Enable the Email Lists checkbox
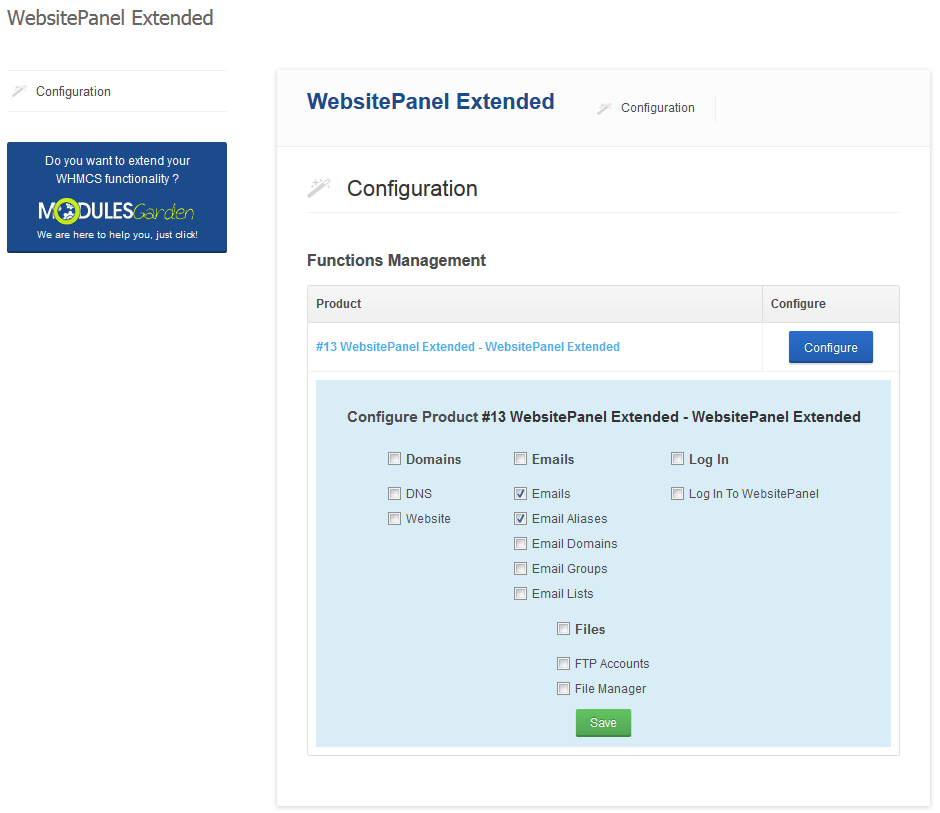940x813 pixels. [520, 594]
